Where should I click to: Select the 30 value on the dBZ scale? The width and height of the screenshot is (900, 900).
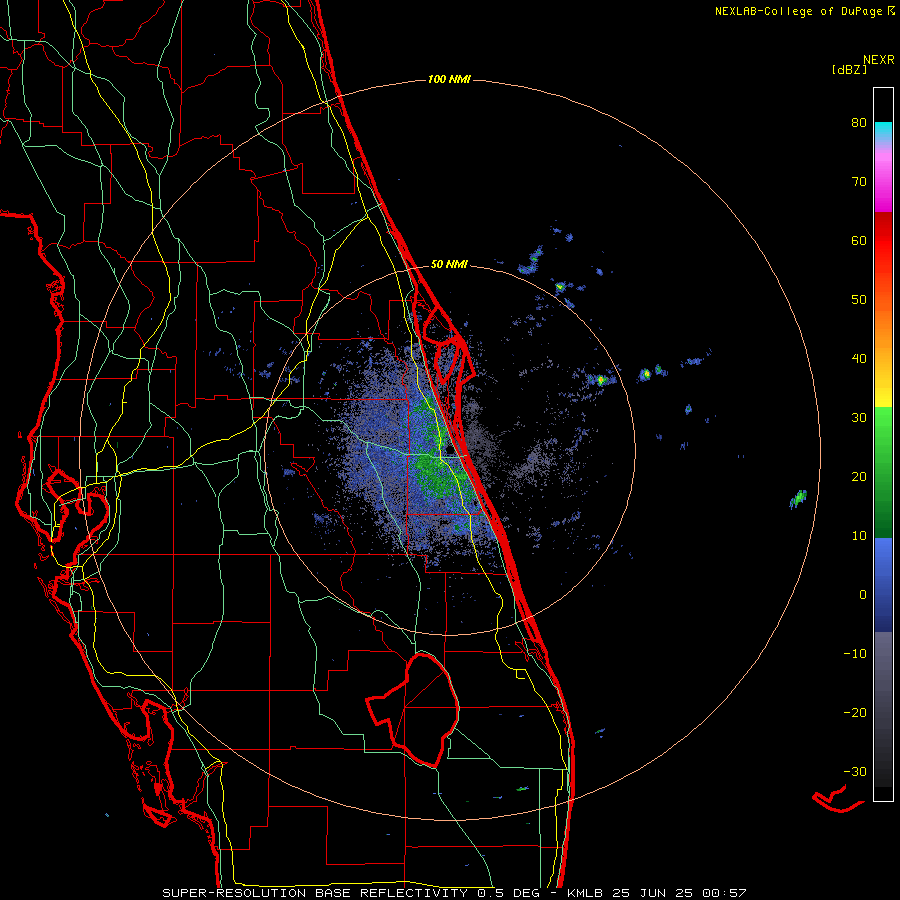click(x=859, y=418)
